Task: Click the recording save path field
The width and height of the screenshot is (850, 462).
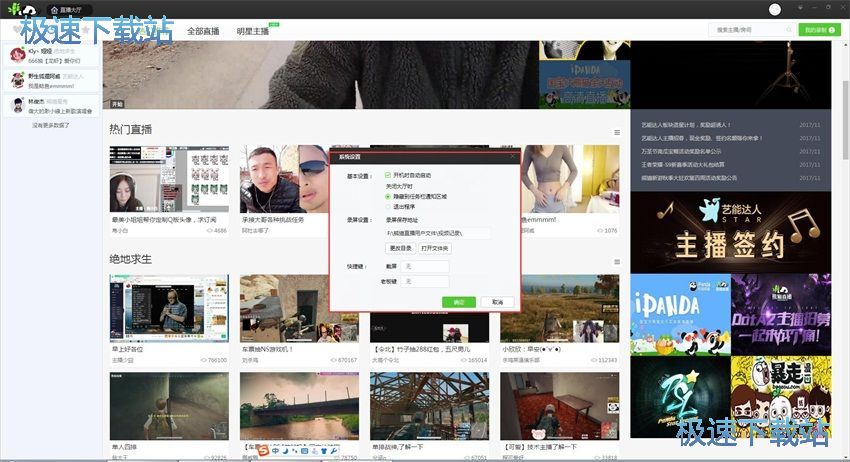Action: coord(437,233)
